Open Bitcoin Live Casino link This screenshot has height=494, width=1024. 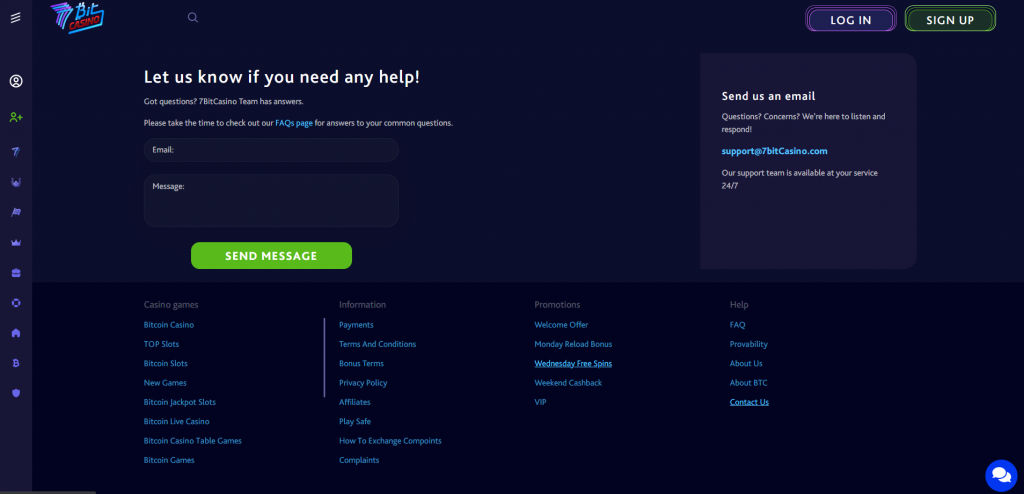coord(176,421)
